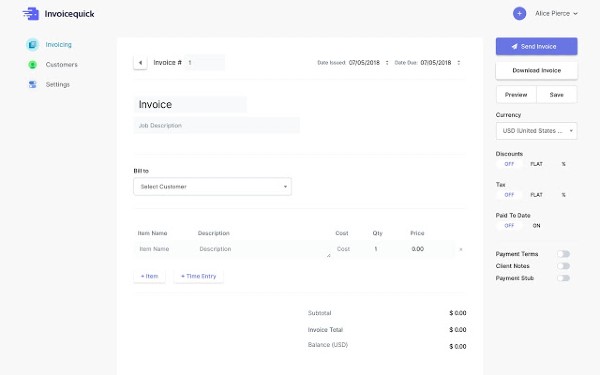This screenshot has height=375, width=600.
Task: Open Invoicing from the sidebar icon
Action: point(33,45)
